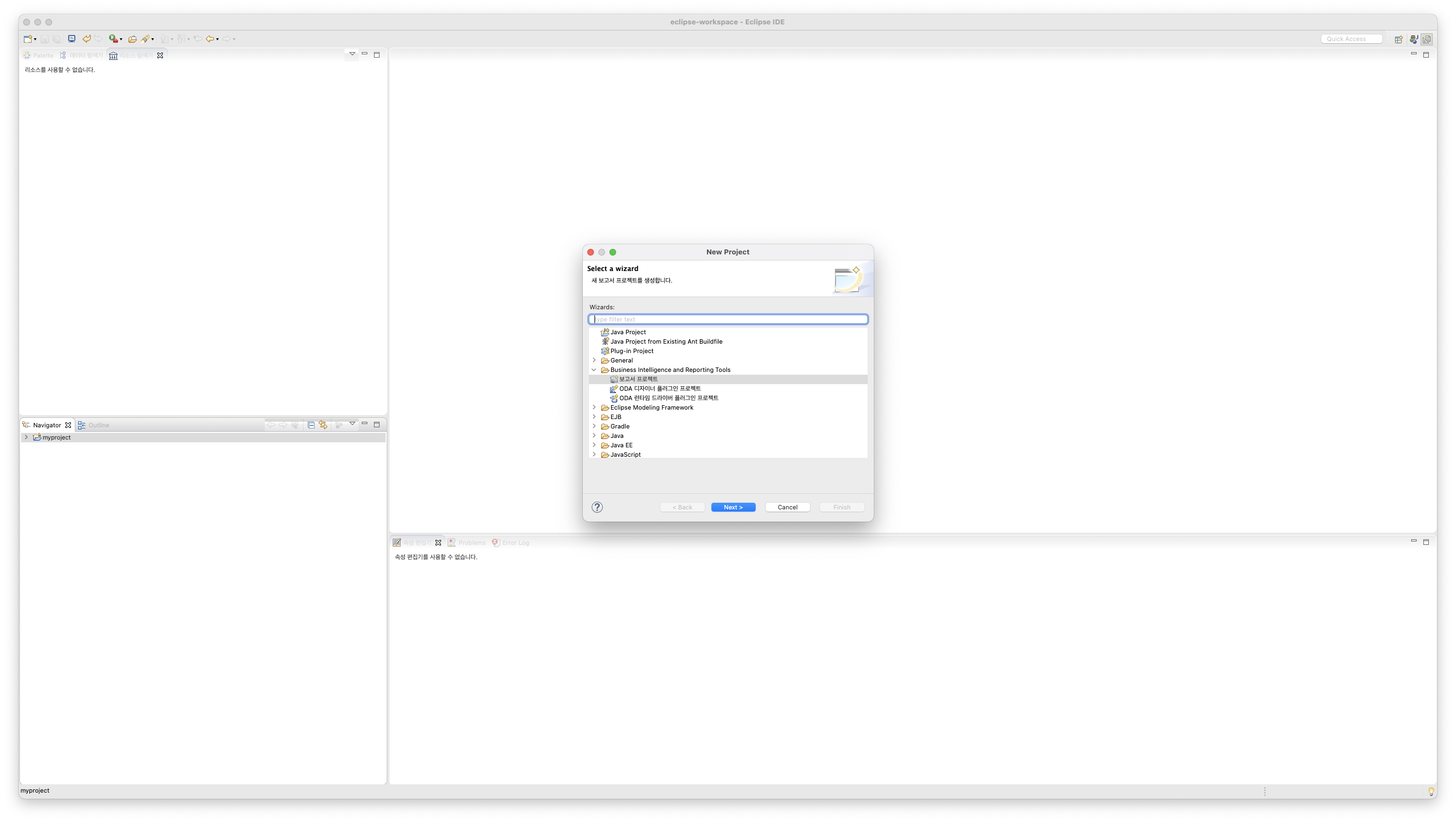Select Java Project wizard item
The height and width of the screenshot is (822, 1456).
[627, 332]
